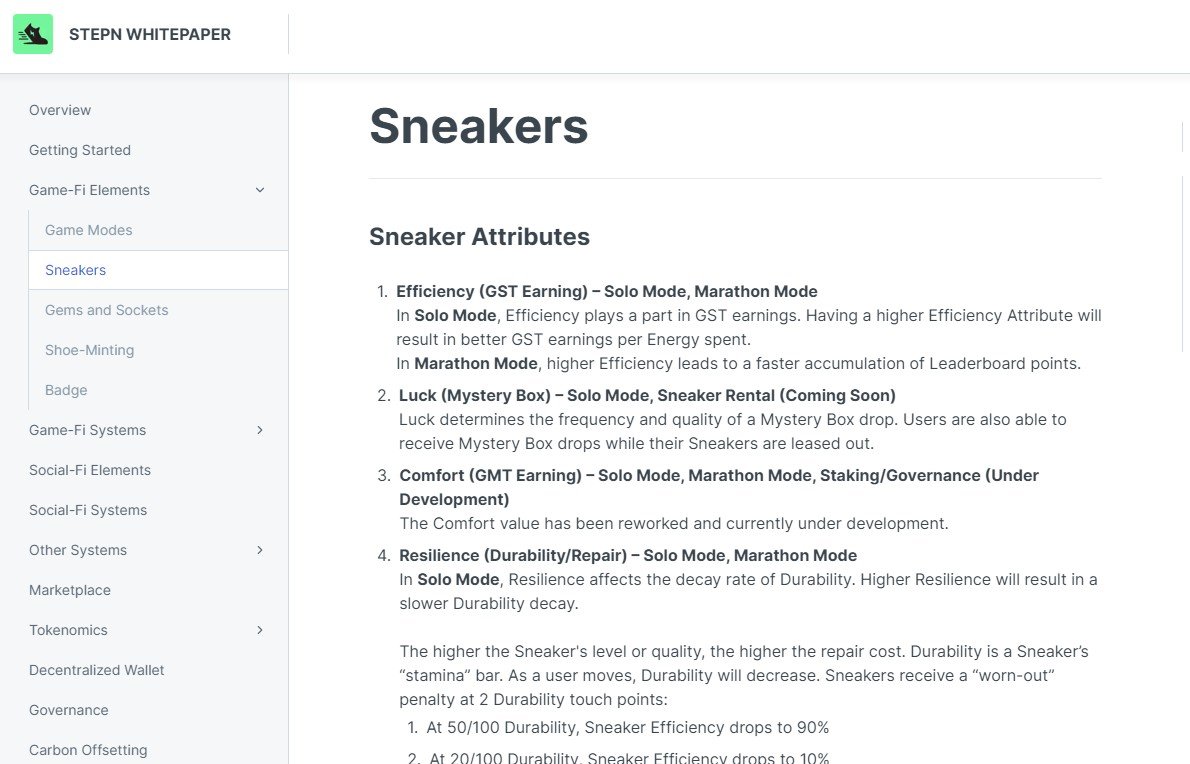Collapse the Game-Fi Elements chevron
This screenshot has height=764, width=1190.
(x=260, y=190)
